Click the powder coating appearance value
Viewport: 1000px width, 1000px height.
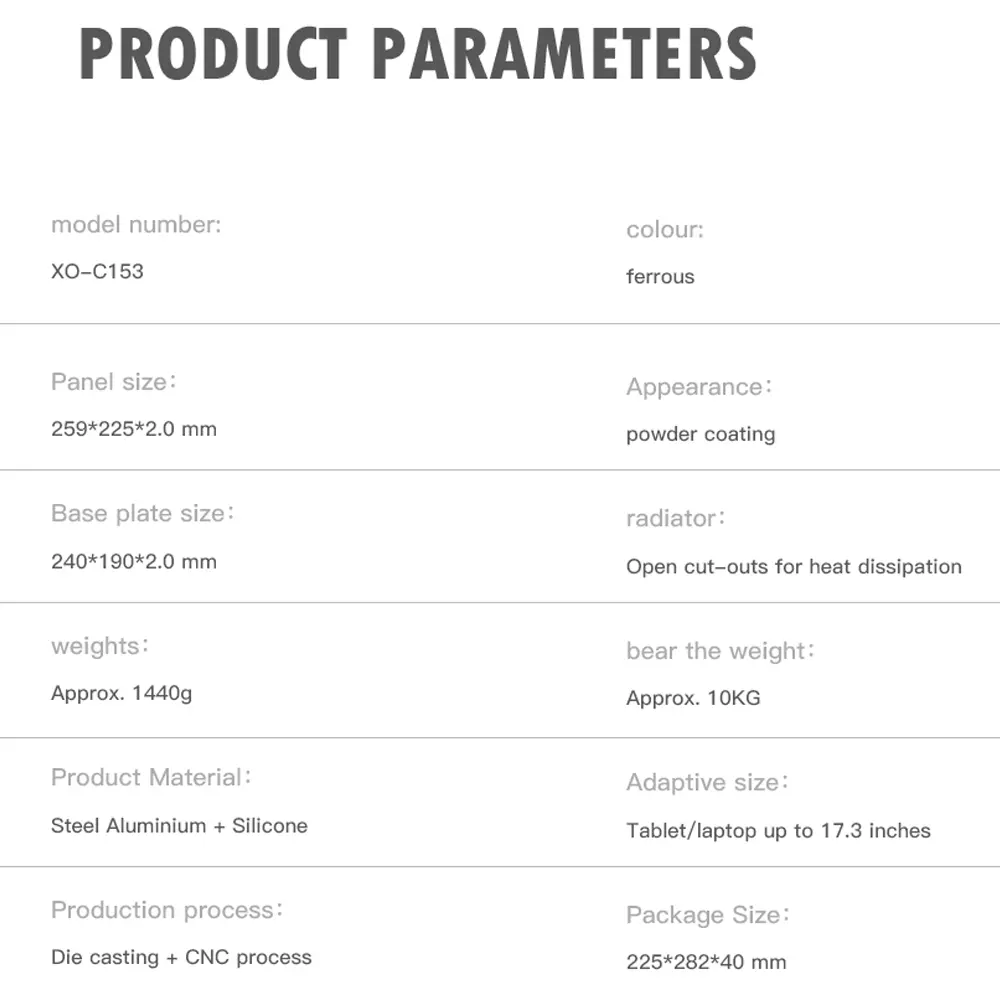point(700,434)
